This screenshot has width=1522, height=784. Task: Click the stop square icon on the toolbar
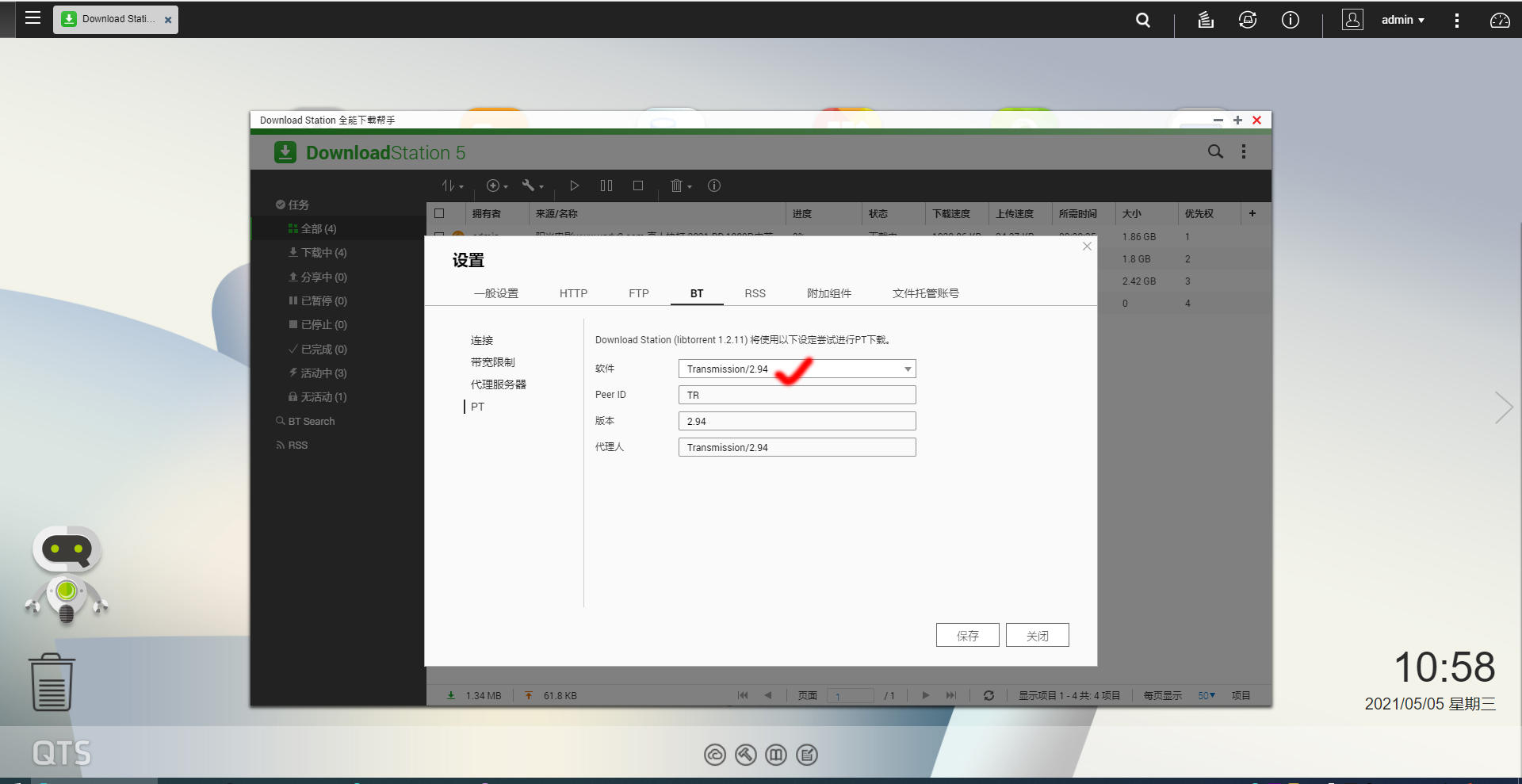pyautogui.click(x=637, y=185)
